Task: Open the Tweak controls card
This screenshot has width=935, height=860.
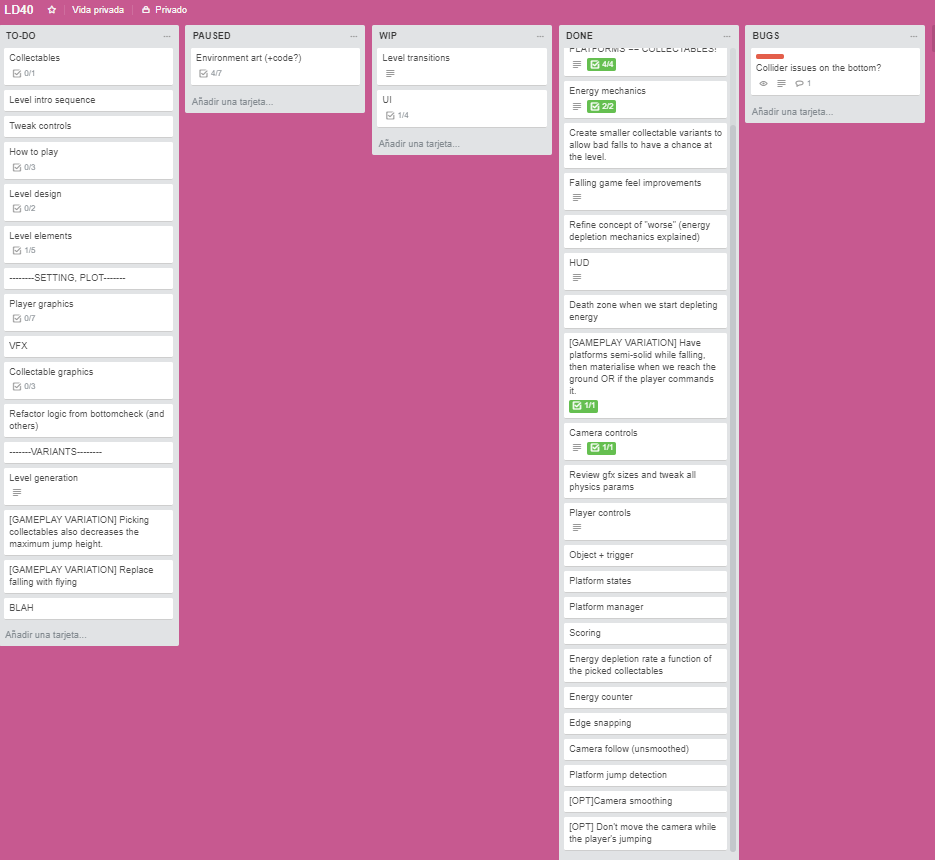Action: pyautogui.click(x=88, y=126)
